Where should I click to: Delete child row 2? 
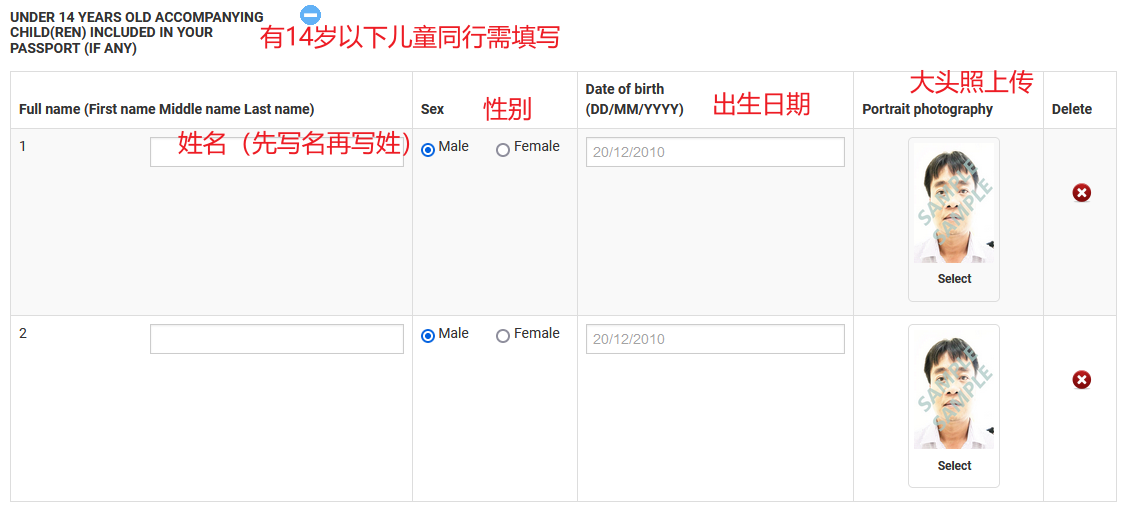click(1081, 380)
